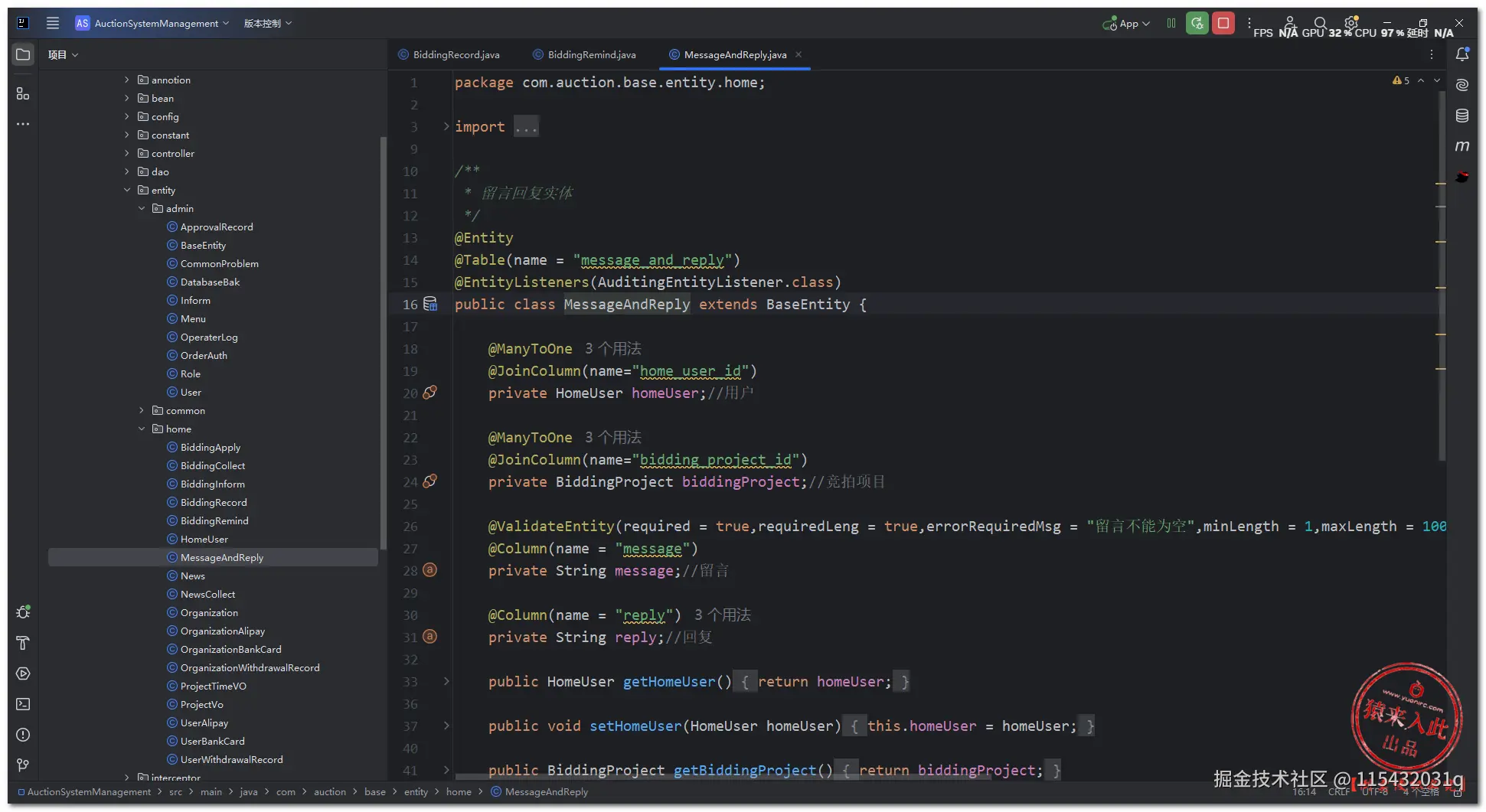Open IDE settings gear icon
Screen dimensions: 1486x812
point(1351,23)
